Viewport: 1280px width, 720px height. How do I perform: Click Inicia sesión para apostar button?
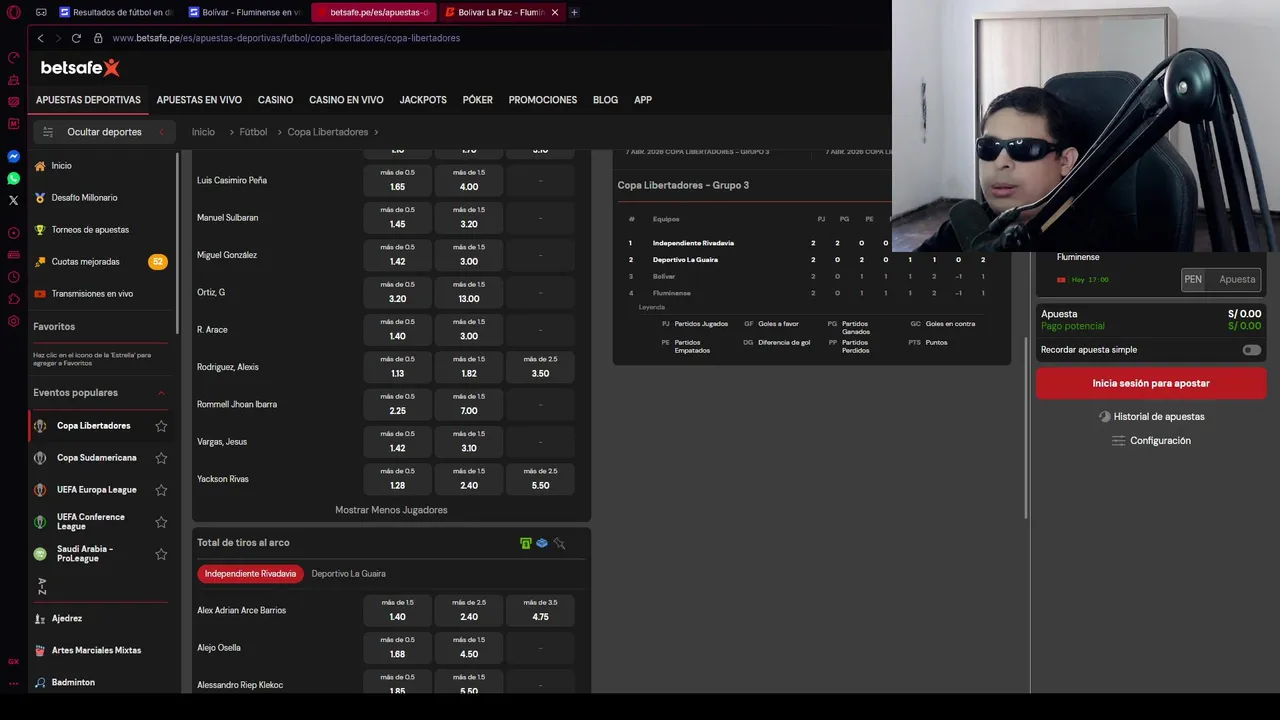click(1151, 384)
